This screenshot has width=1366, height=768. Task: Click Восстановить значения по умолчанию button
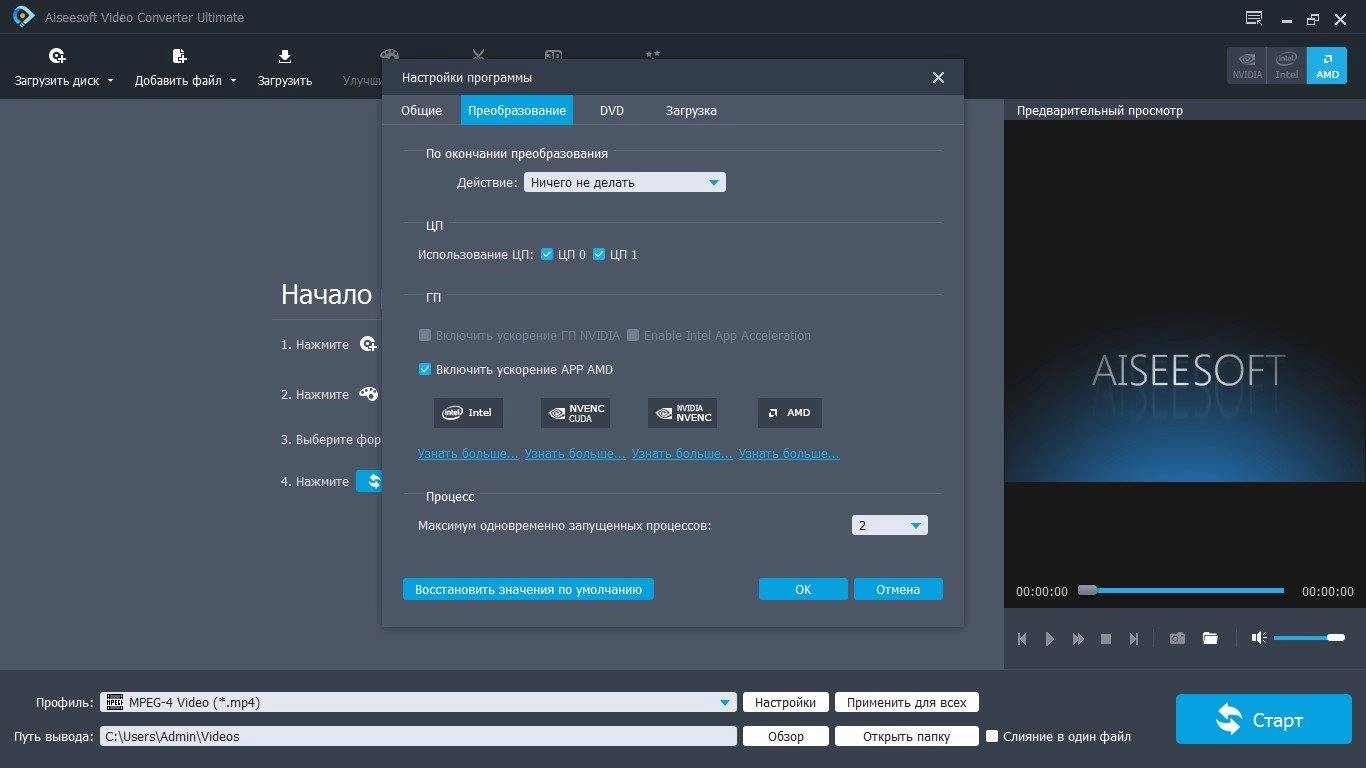click(528, 589)
